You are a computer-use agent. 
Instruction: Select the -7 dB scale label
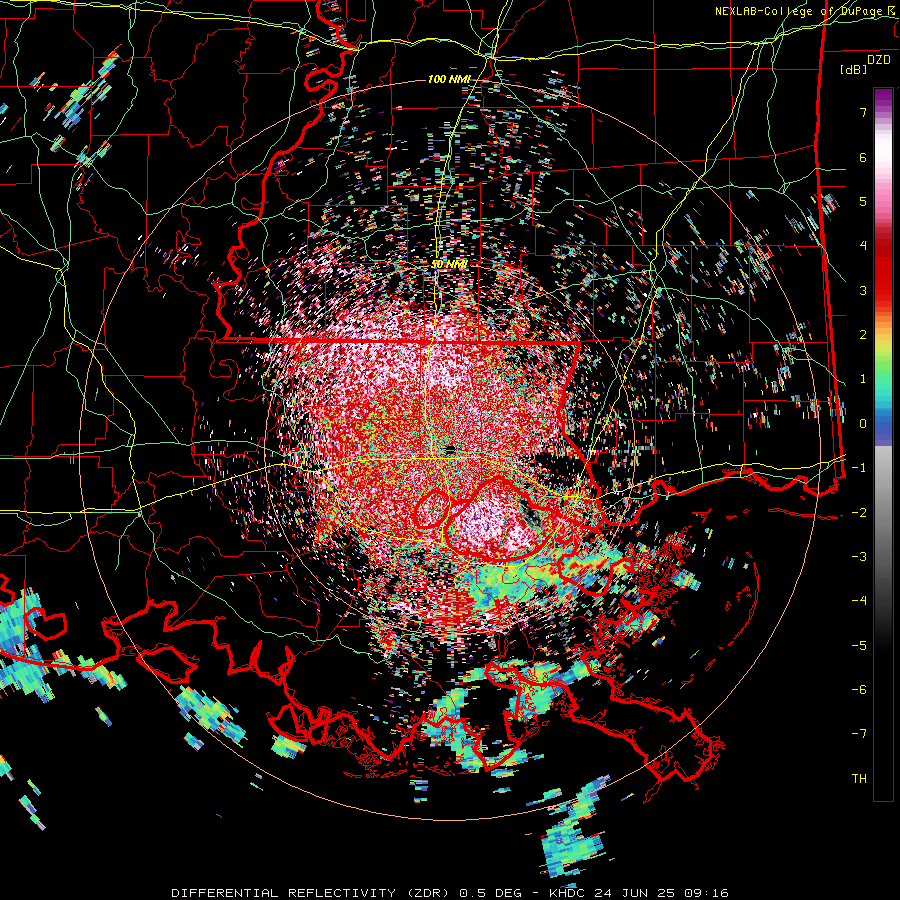[x=859, y=734]
